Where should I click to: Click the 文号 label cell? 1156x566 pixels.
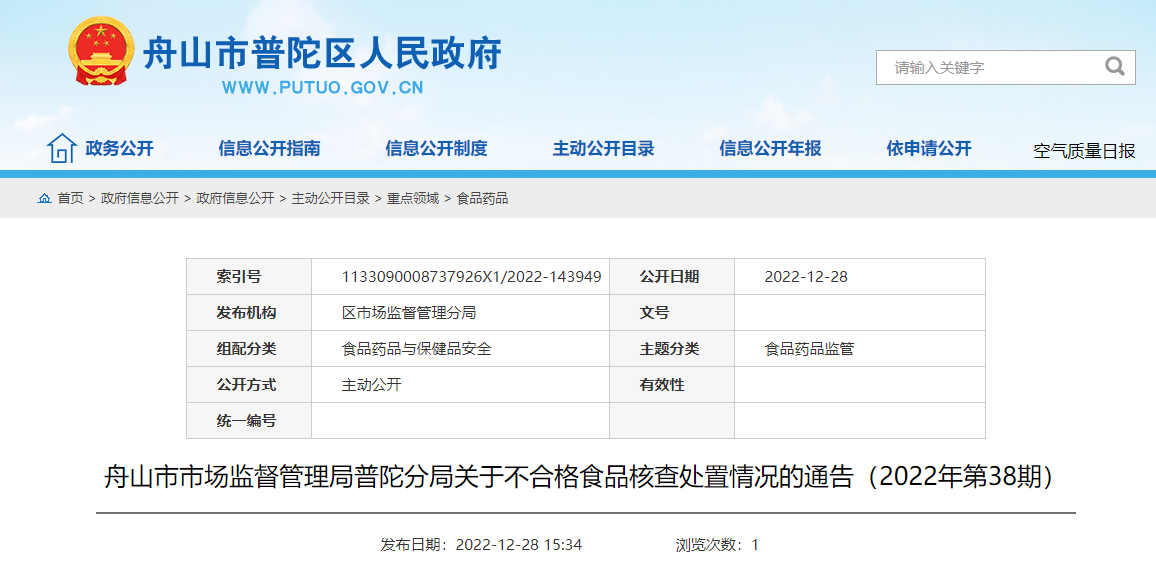click(672, 312)
